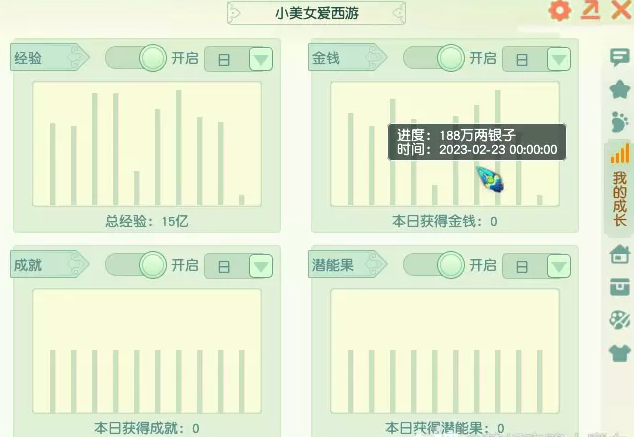The height and width of the screenshot is (437, 634).
Task: Open the storage box sidebar icon
Action: click(x=619, y=287)
